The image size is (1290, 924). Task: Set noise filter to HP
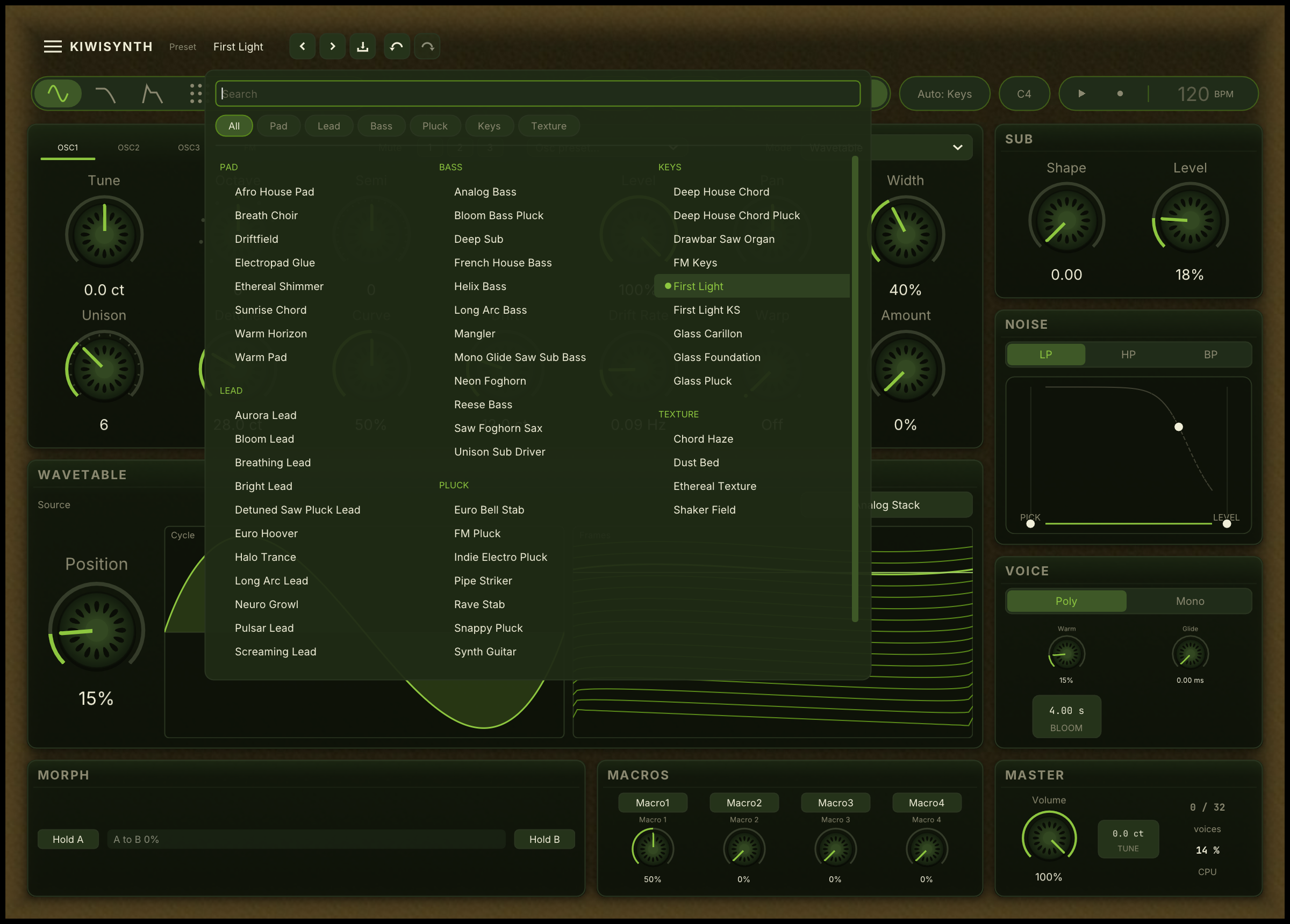pyautogui.click(x=1128, y=354)
